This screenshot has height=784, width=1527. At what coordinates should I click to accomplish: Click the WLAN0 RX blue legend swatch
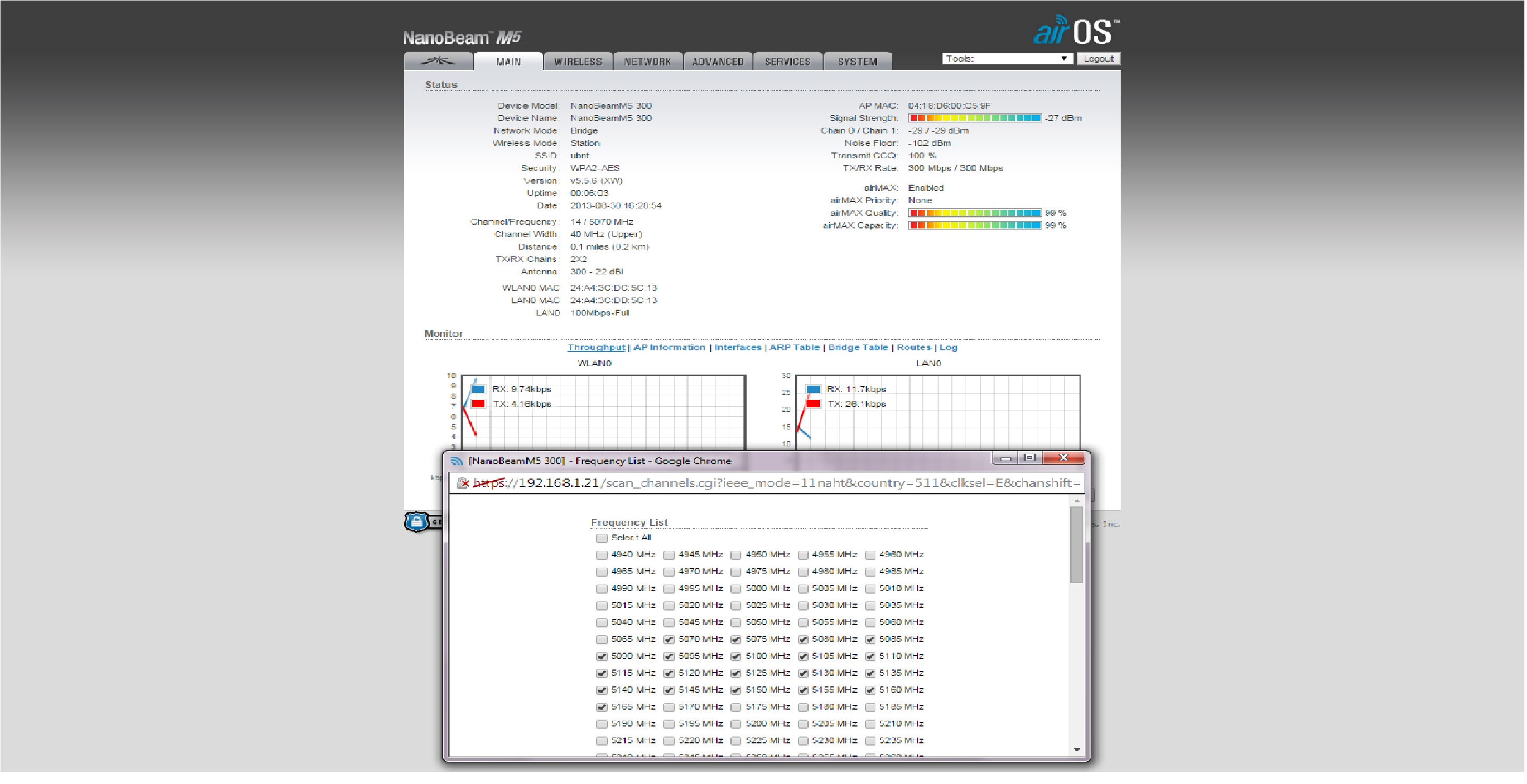(x=478, y=389)
